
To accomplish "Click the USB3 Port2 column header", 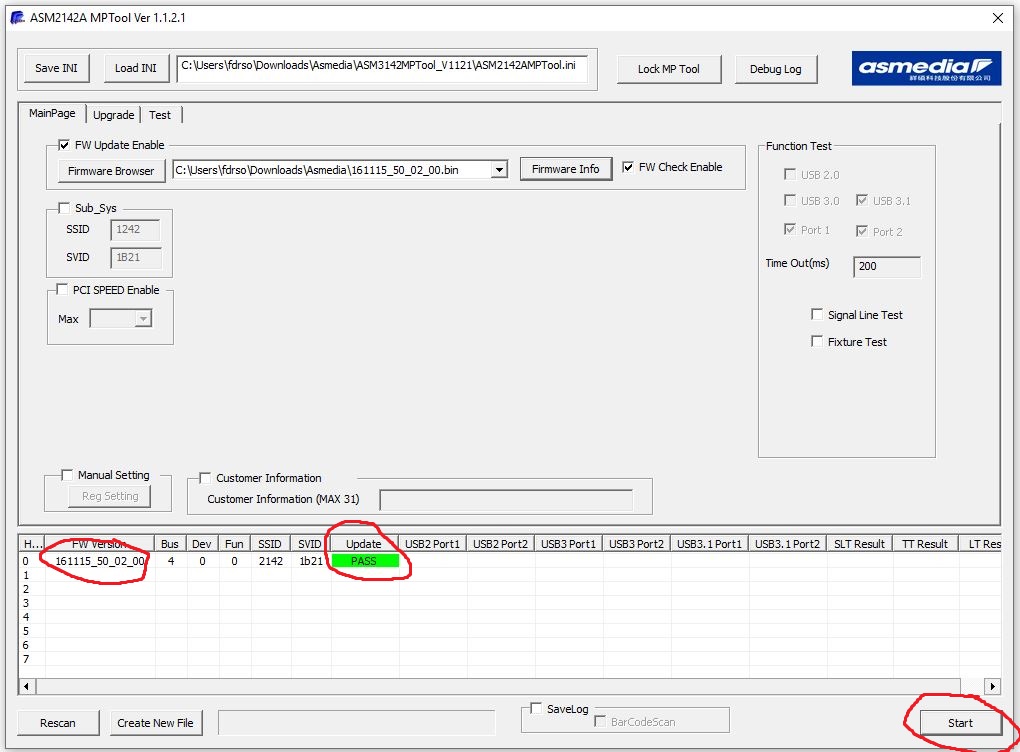I will [636, 544].
